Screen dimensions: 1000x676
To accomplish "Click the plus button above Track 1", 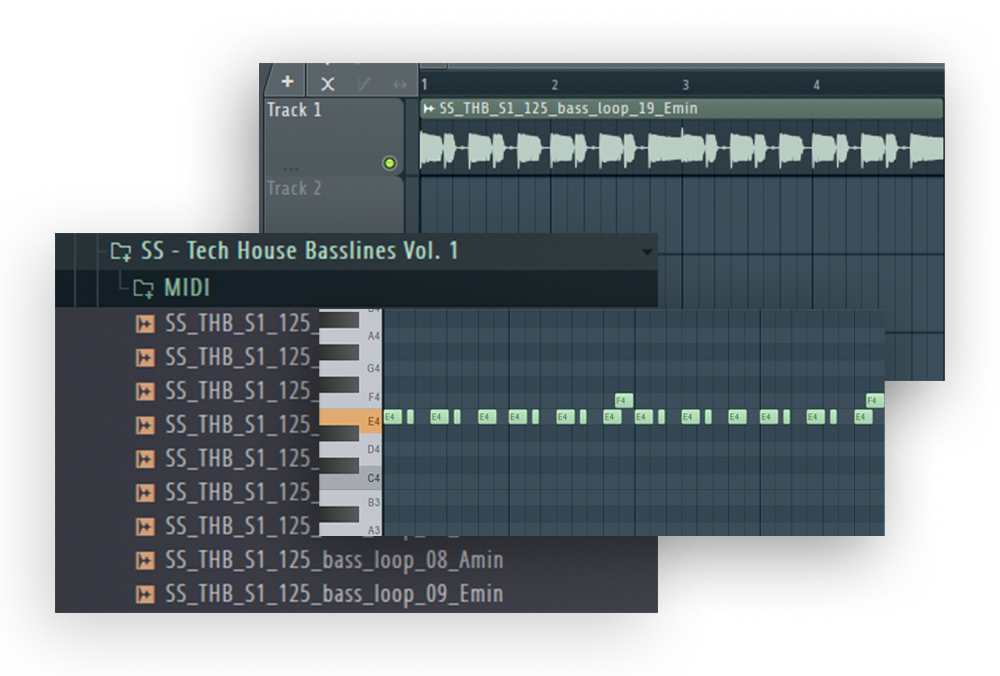I will [287, 82].
